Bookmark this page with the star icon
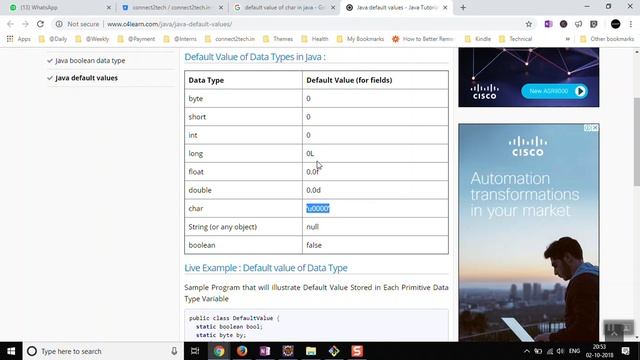Viewport: 640px width, 360px height. (529, 24)
